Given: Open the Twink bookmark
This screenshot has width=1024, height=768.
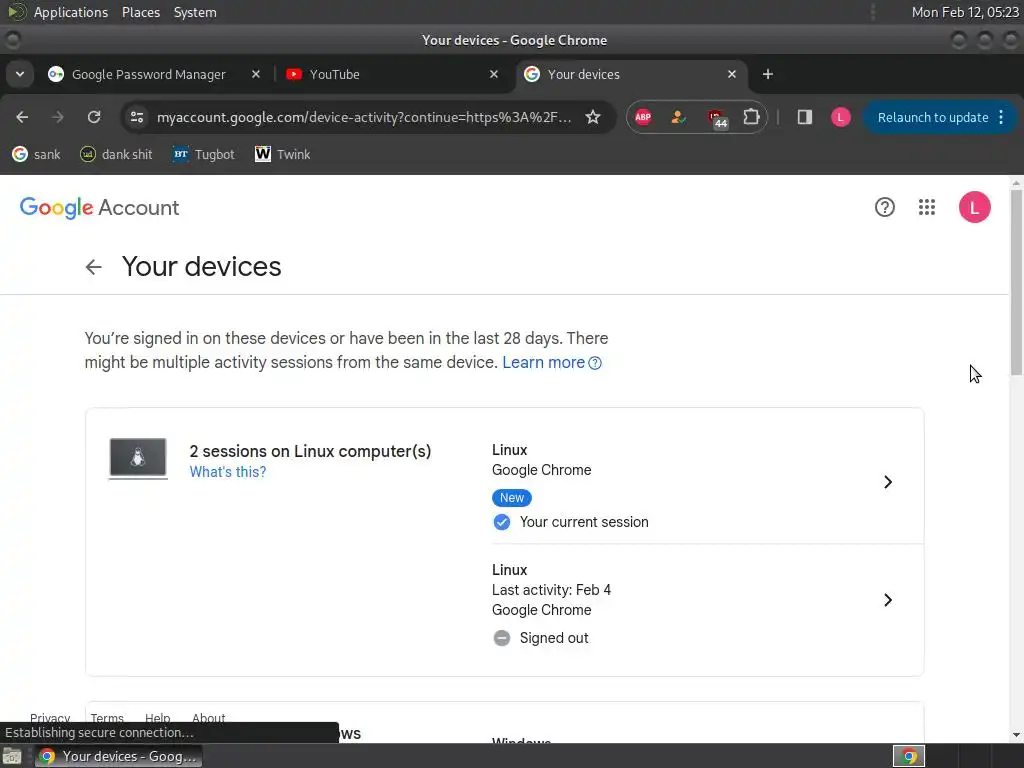Looking at the screenshot, I should [283, 155].
